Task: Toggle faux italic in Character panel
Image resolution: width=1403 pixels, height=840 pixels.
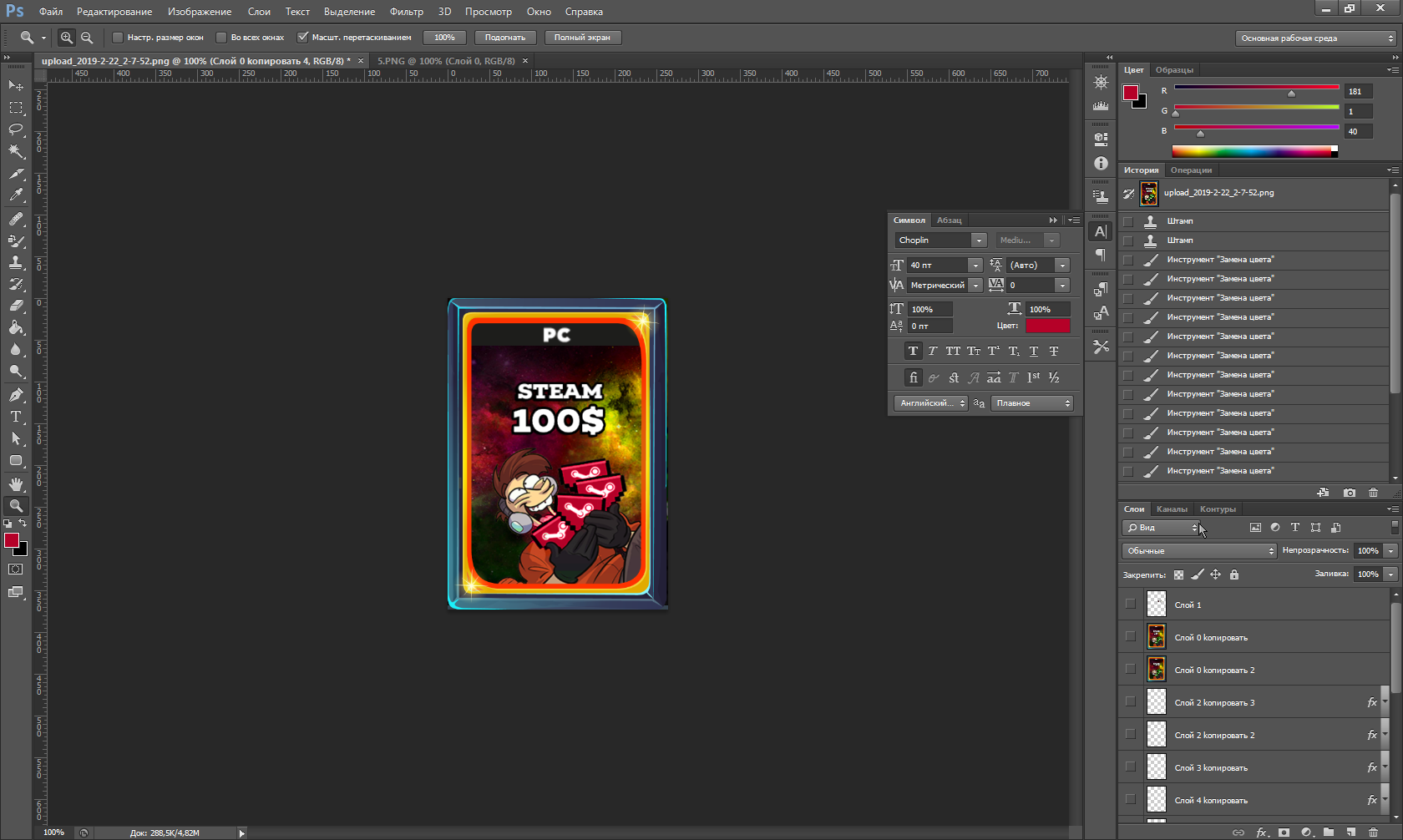Action: [x=933, y=352]
